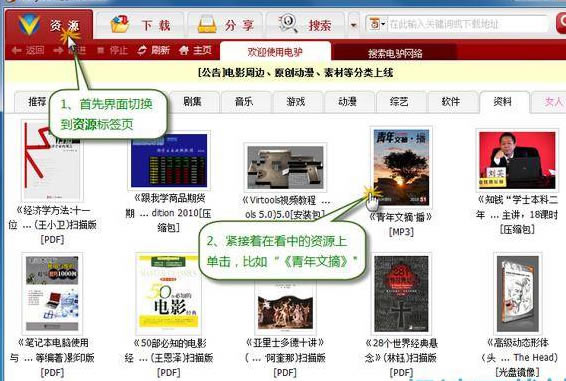This screenshot has height=381, width=566.
Task: Open 知钱 学士本科二年 video thumbnail
Action: tap(517, 160)
